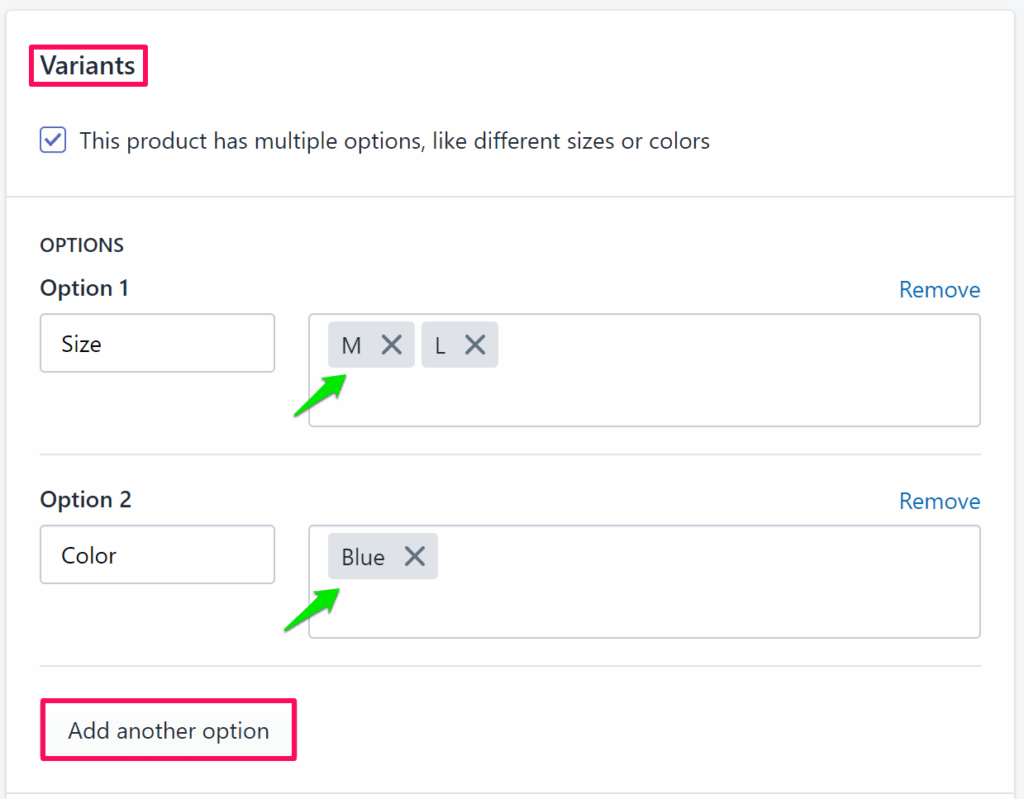Uncheck the multiple options checkbox
This screenshot has height=799, width=1024.
(53, 140)
